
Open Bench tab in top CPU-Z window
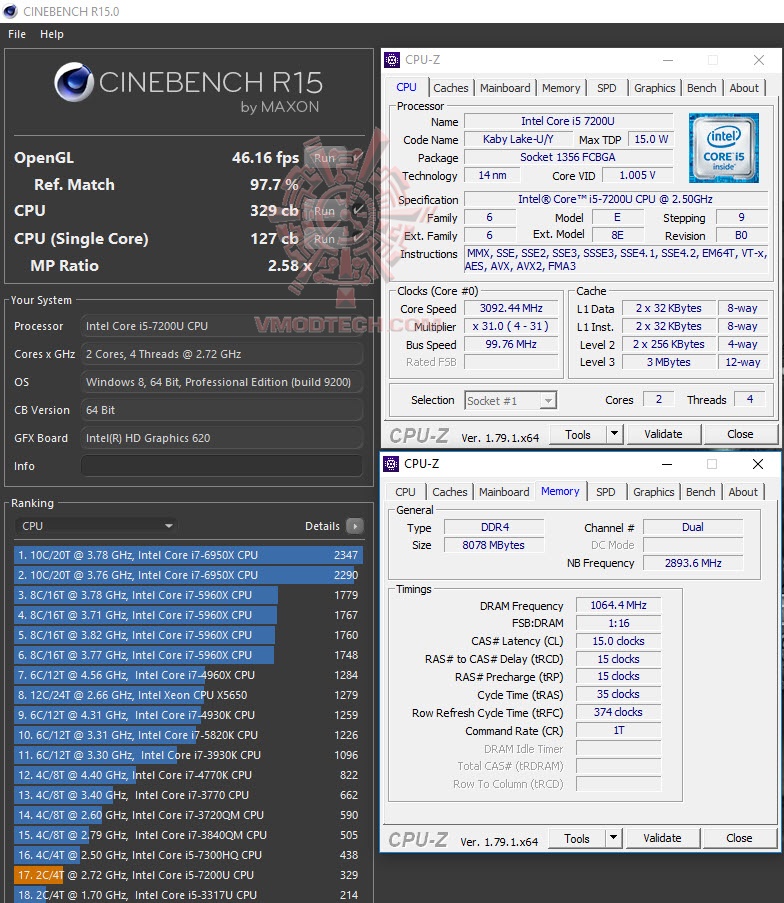pyautogui.click(x=702, y=88)
